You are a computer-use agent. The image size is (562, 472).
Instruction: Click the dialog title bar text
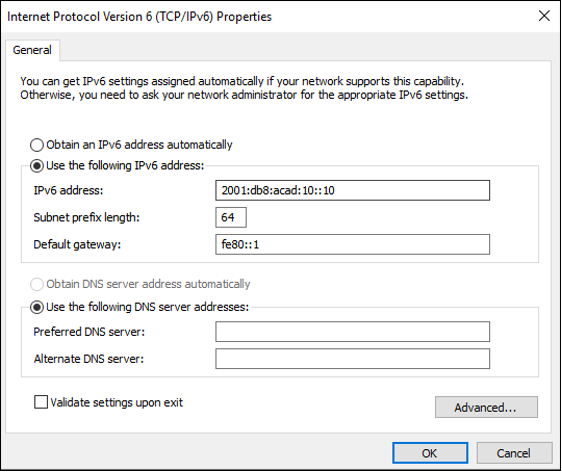139,16
